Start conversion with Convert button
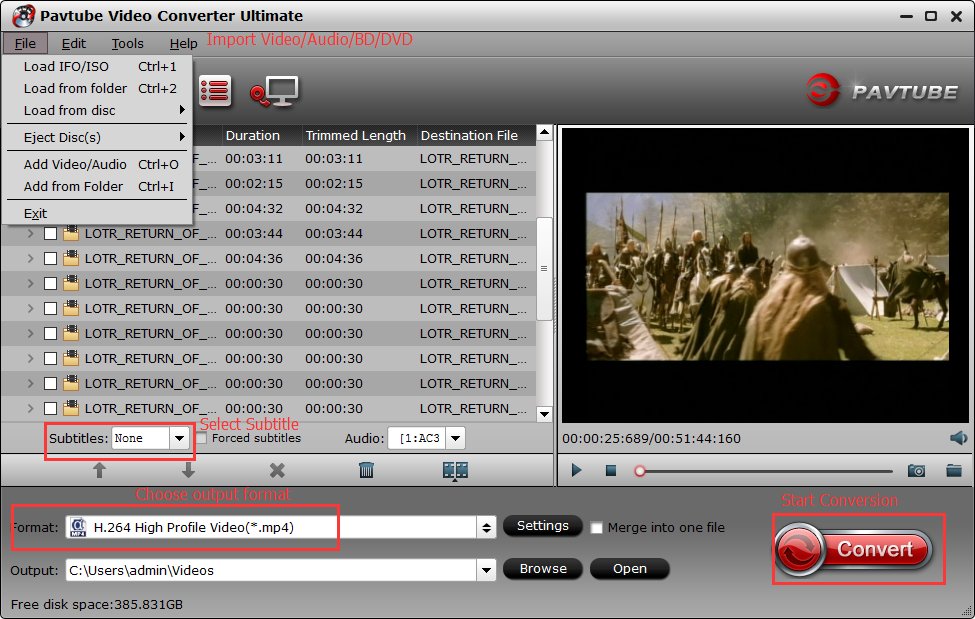 [854, 549]
